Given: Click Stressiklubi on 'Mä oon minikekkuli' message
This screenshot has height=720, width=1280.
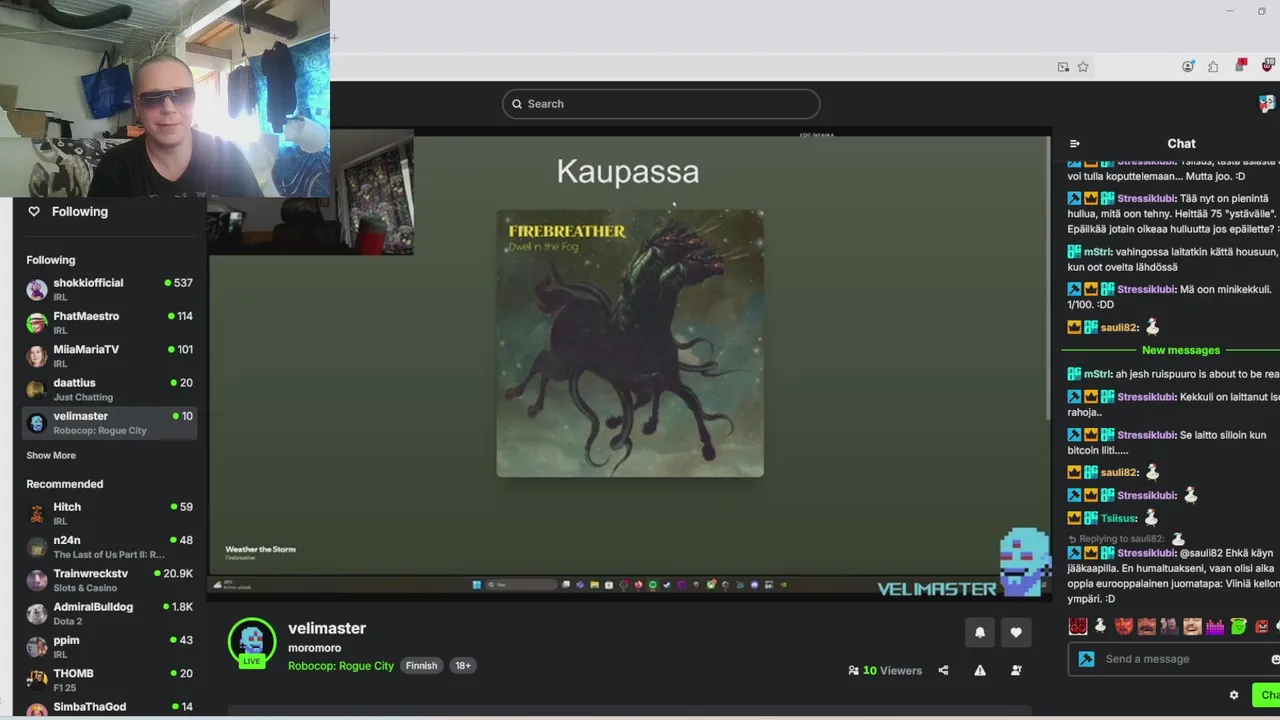Looking at the screenshot, I should click(1146, 289).
